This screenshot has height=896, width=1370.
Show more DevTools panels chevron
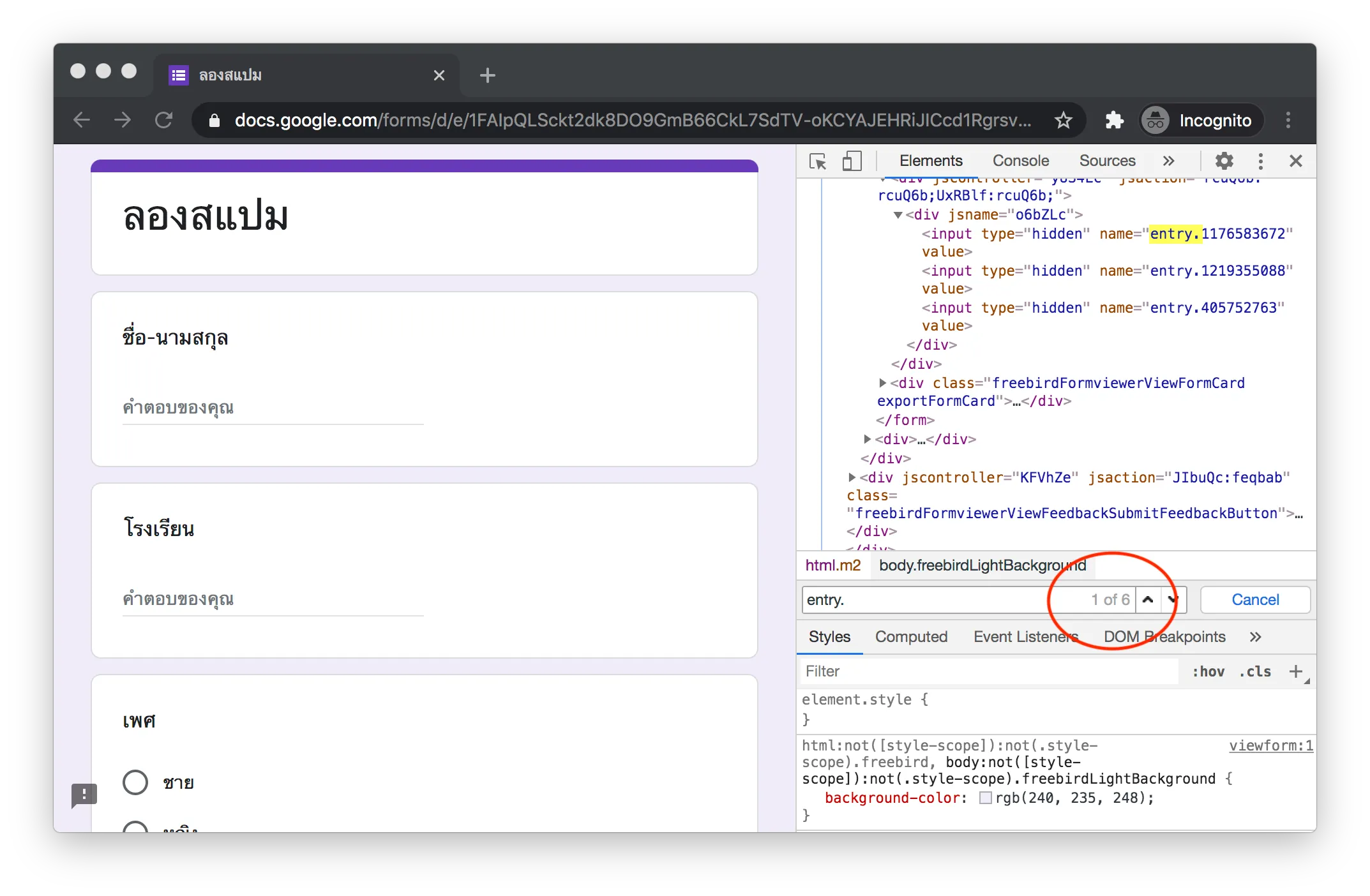pos(1168,161)
